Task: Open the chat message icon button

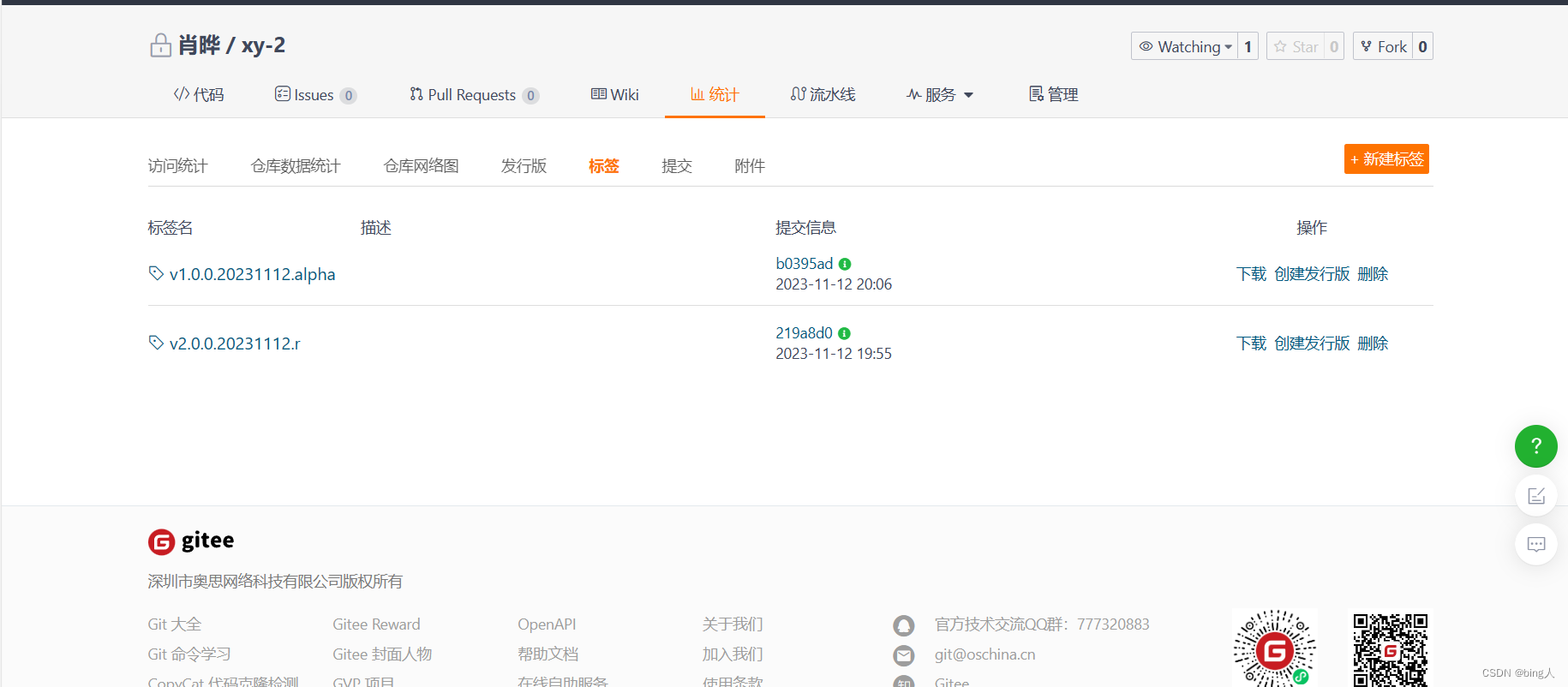Action: (1535, 544)
